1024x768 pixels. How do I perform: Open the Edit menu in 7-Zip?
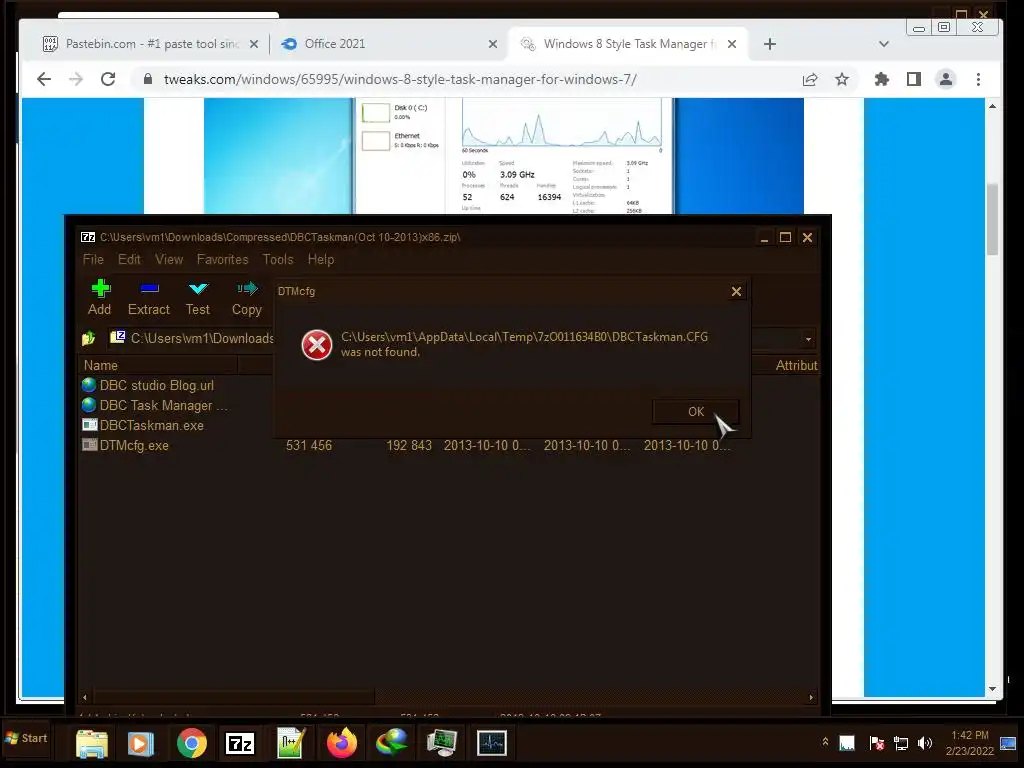(129, 259)
